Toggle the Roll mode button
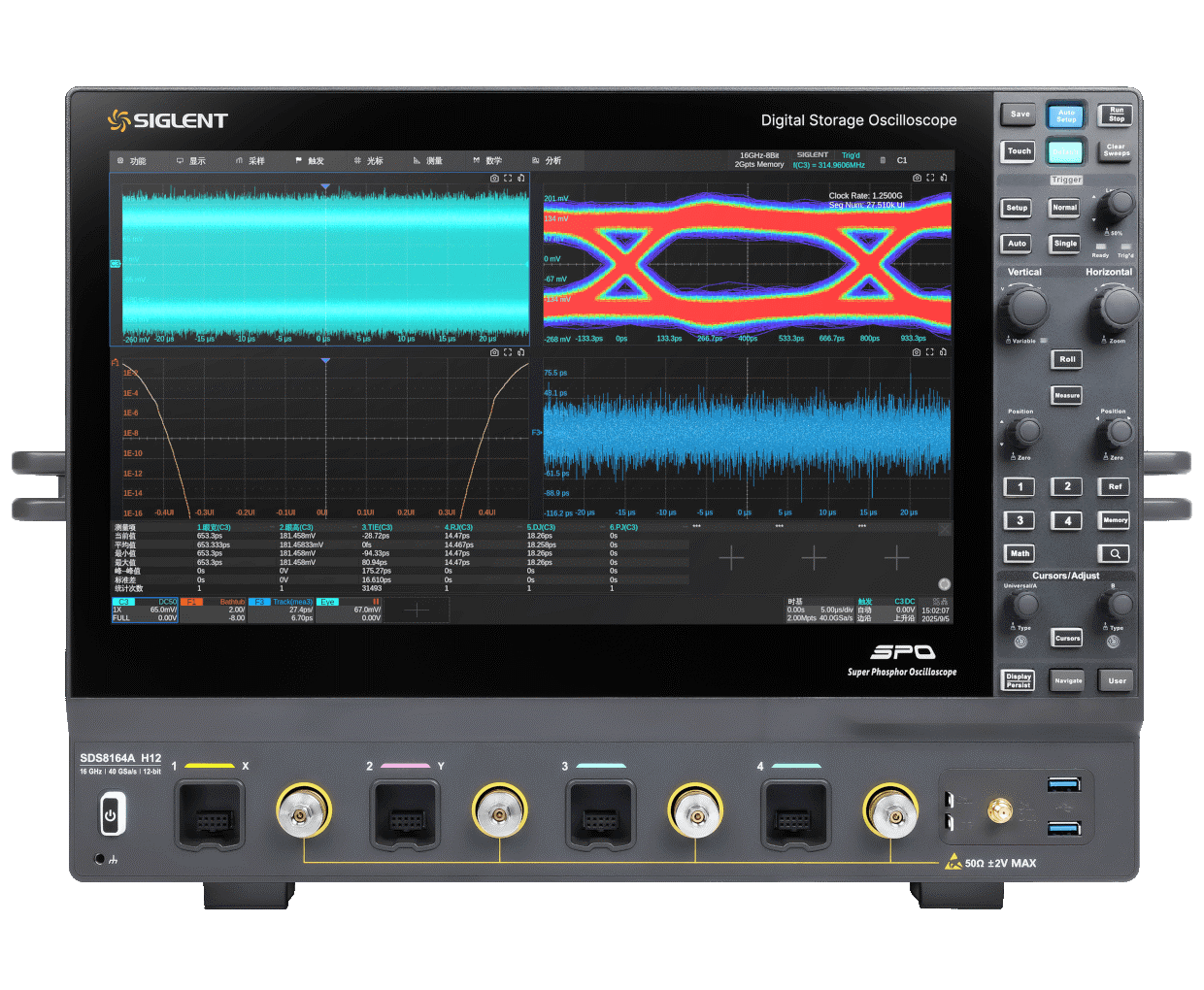Image resolution: width=1204 pixels, height=990 pixels. pos(1067,360)
